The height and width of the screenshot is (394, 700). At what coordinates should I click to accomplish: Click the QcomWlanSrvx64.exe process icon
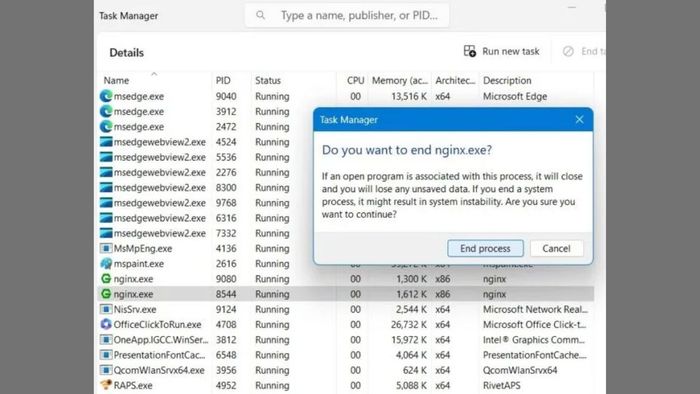pos(106,370)
